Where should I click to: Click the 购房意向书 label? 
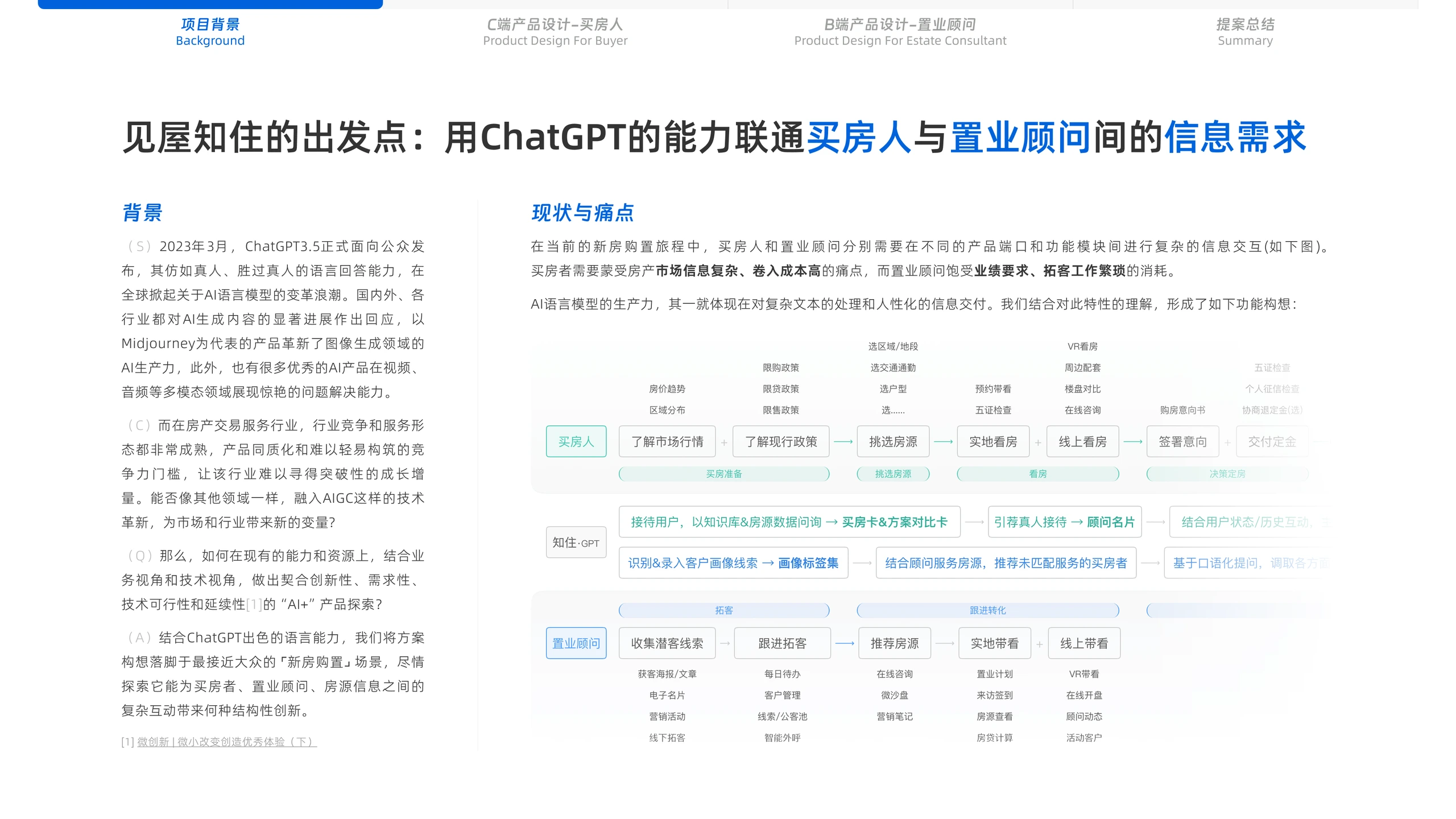tap(1182, 410)
